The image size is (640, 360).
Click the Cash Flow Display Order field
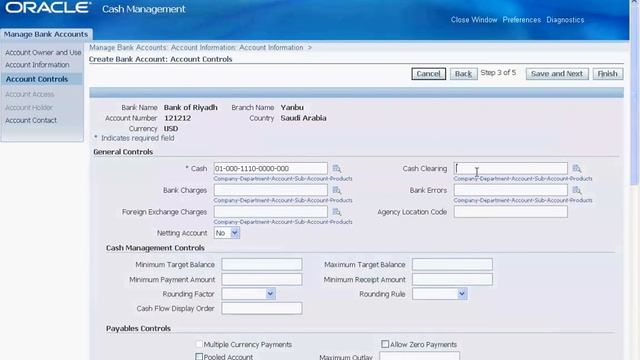click(262, 308)
